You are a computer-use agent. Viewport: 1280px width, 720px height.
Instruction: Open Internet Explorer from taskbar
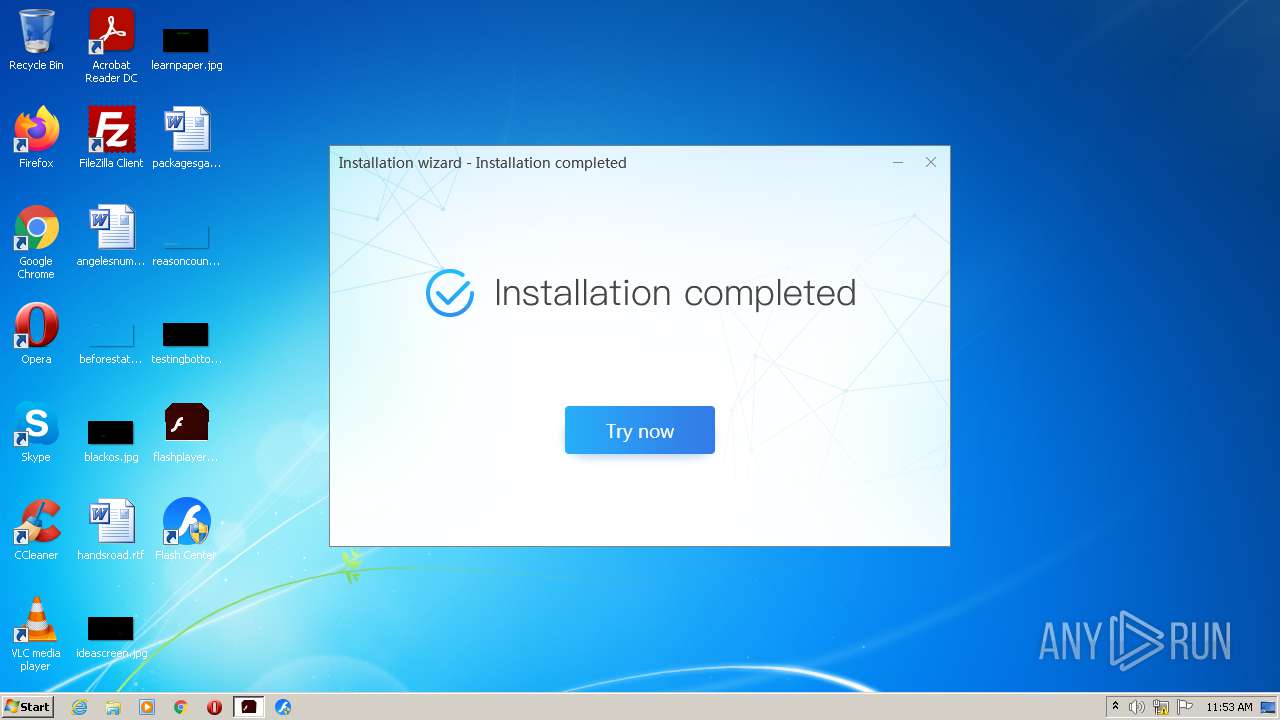coord(79,707)
